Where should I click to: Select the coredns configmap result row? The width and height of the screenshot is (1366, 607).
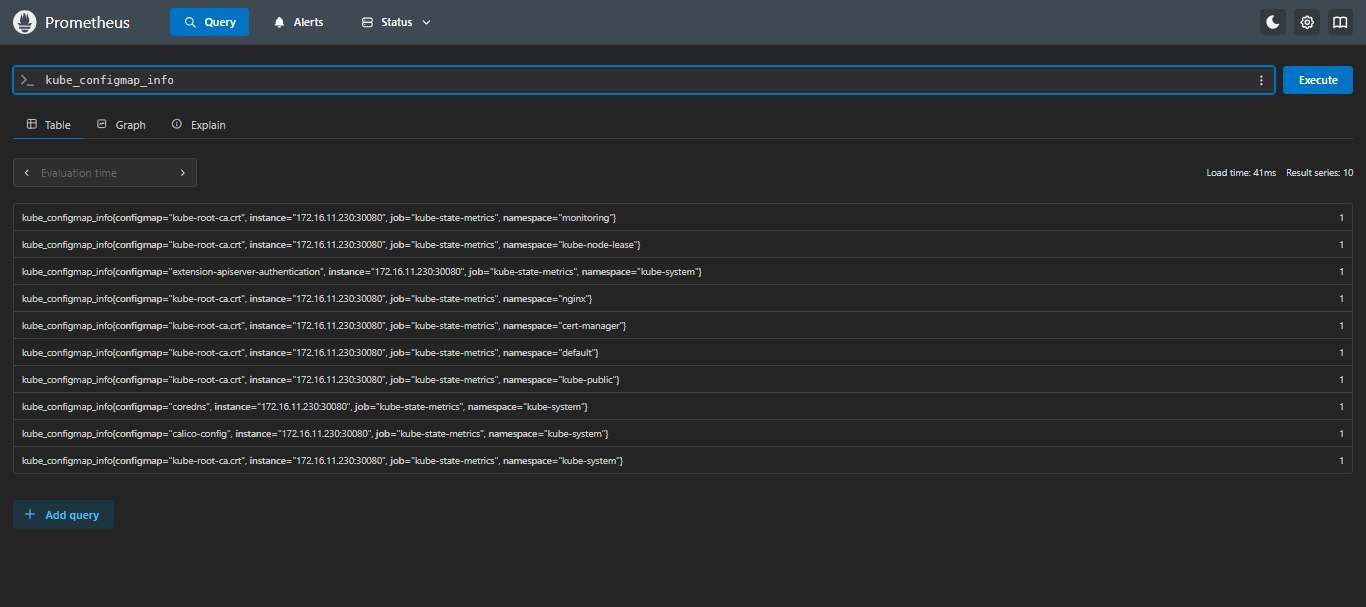pyautogui.click(x=305, y=406)
